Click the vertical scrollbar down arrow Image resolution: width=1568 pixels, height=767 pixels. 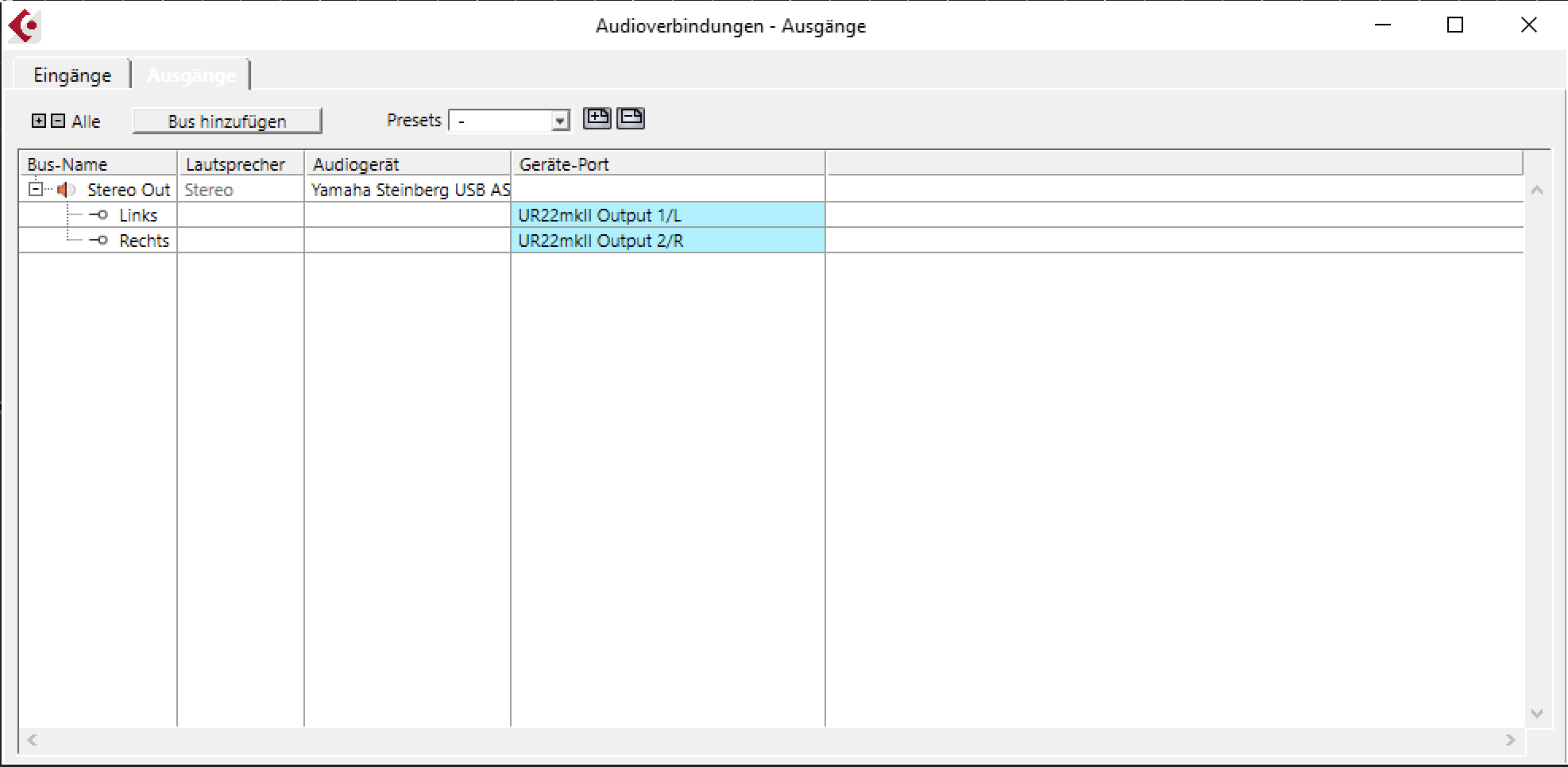(x=1537, y=713)
